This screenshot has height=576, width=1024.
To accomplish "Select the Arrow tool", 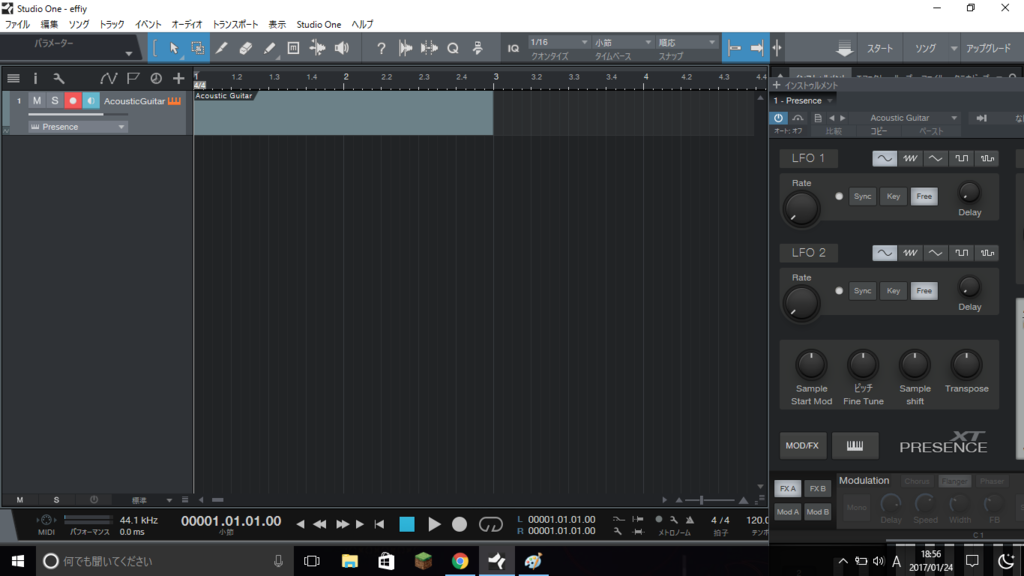I will click(174, 48).
